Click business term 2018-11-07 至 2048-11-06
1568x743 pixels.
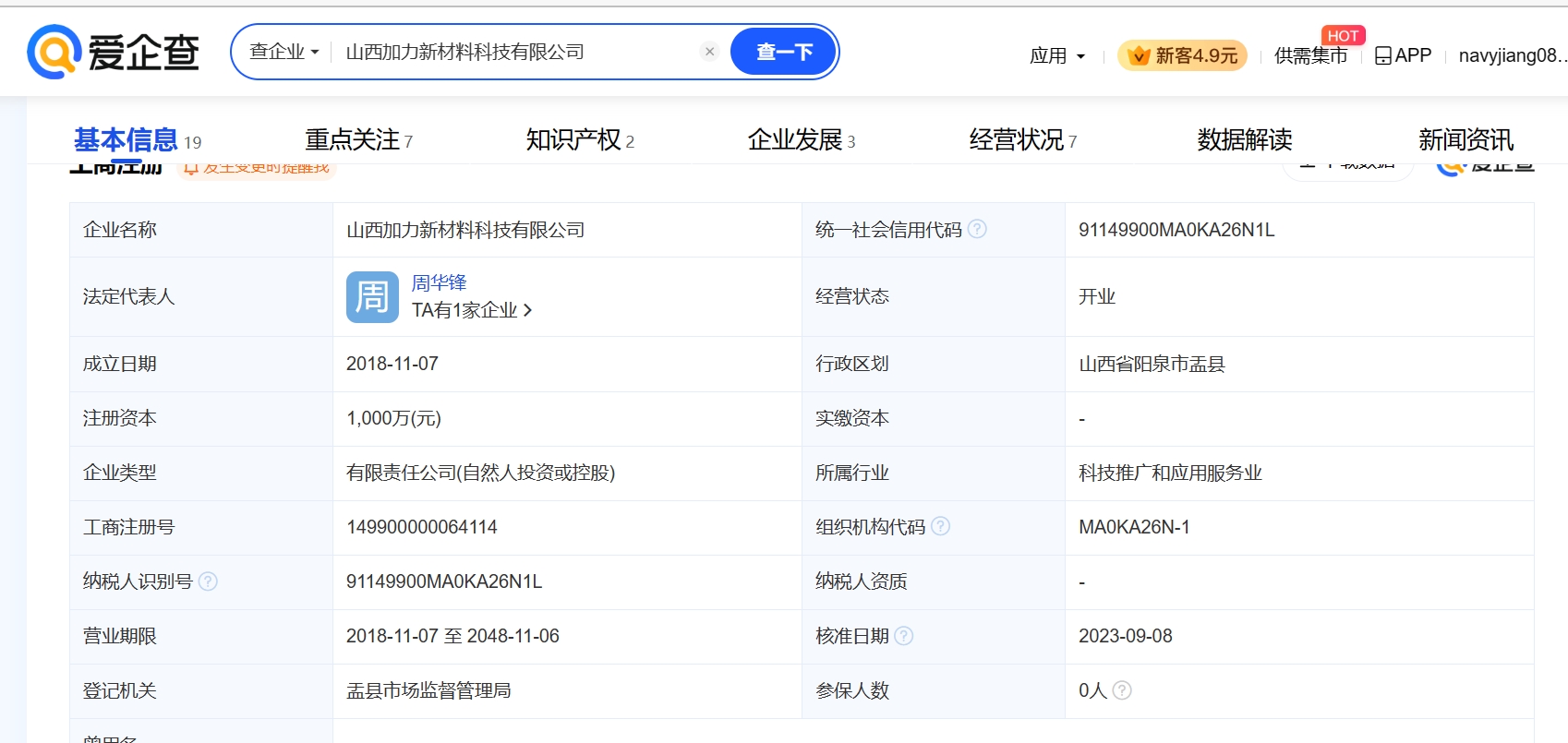coord(452,636)
